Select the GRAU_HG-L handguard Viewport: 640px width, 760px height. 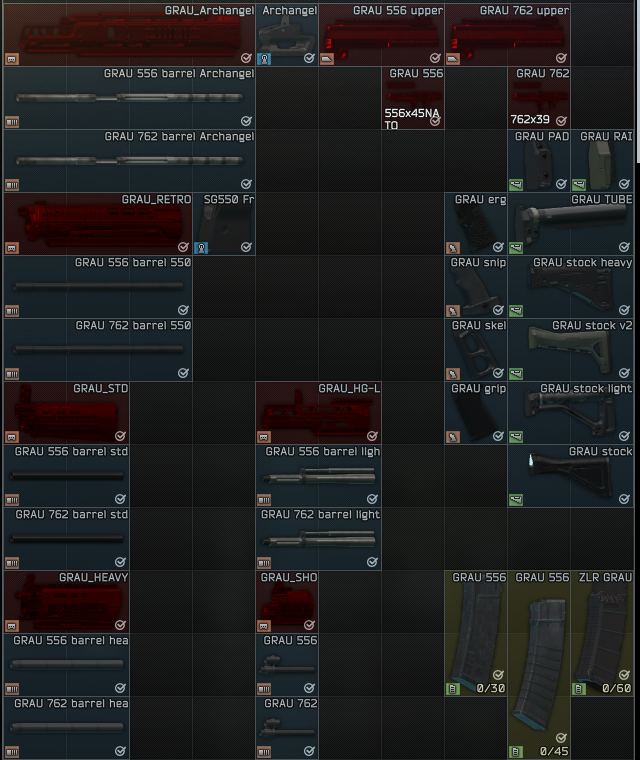pyautogui.click(x=318, y=413)
